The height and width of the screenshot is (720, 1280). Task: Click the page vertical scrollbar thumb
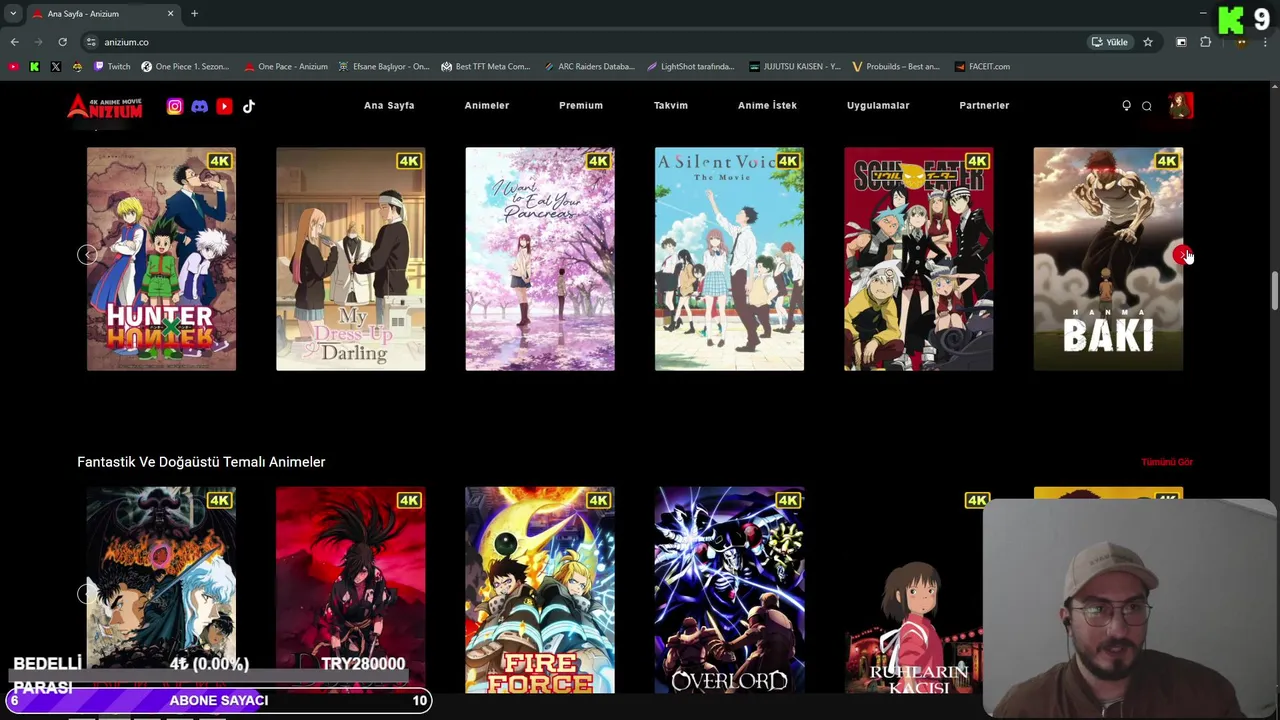tap(1275, 290)
